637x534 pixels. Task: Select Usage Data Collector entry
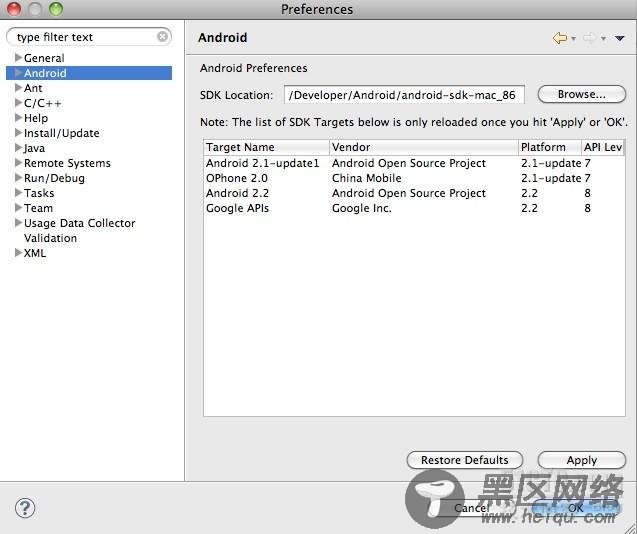pos(79,224)
